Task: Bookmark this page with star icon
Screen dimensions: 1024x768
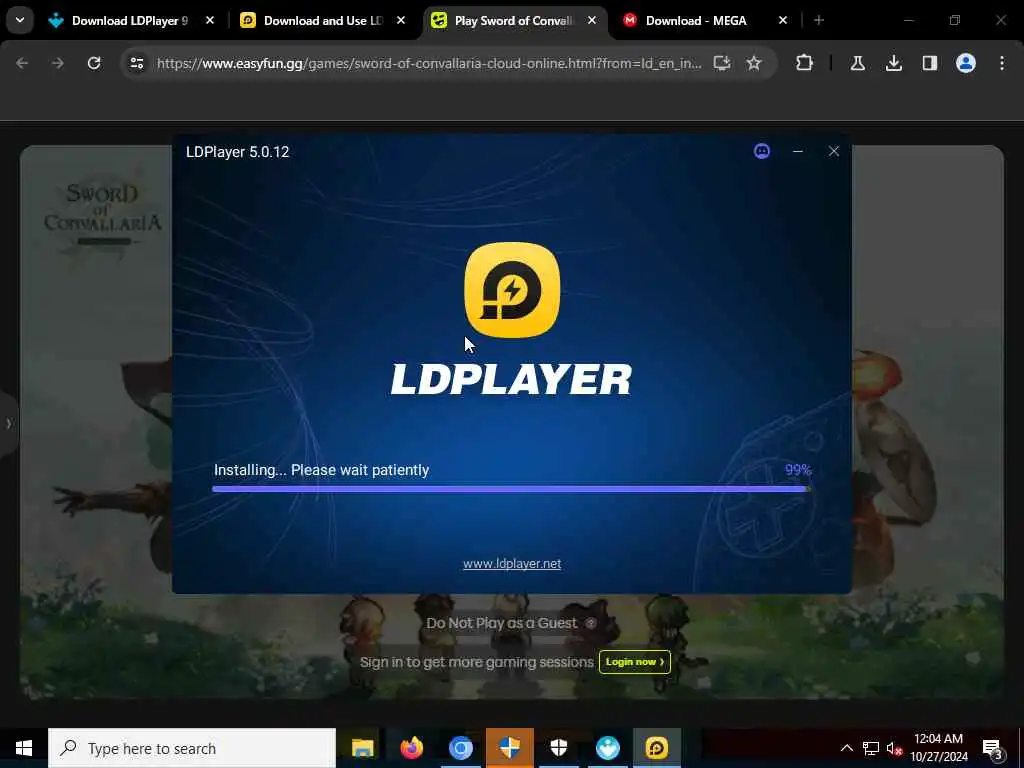Action: pyautogui.click(x=754, y=63)
